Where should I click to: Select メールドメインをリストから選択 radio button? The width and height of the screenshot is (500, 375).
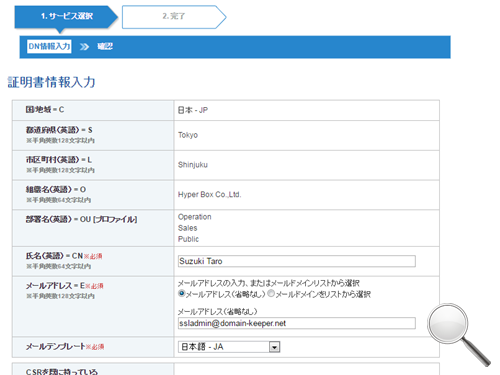271,293
